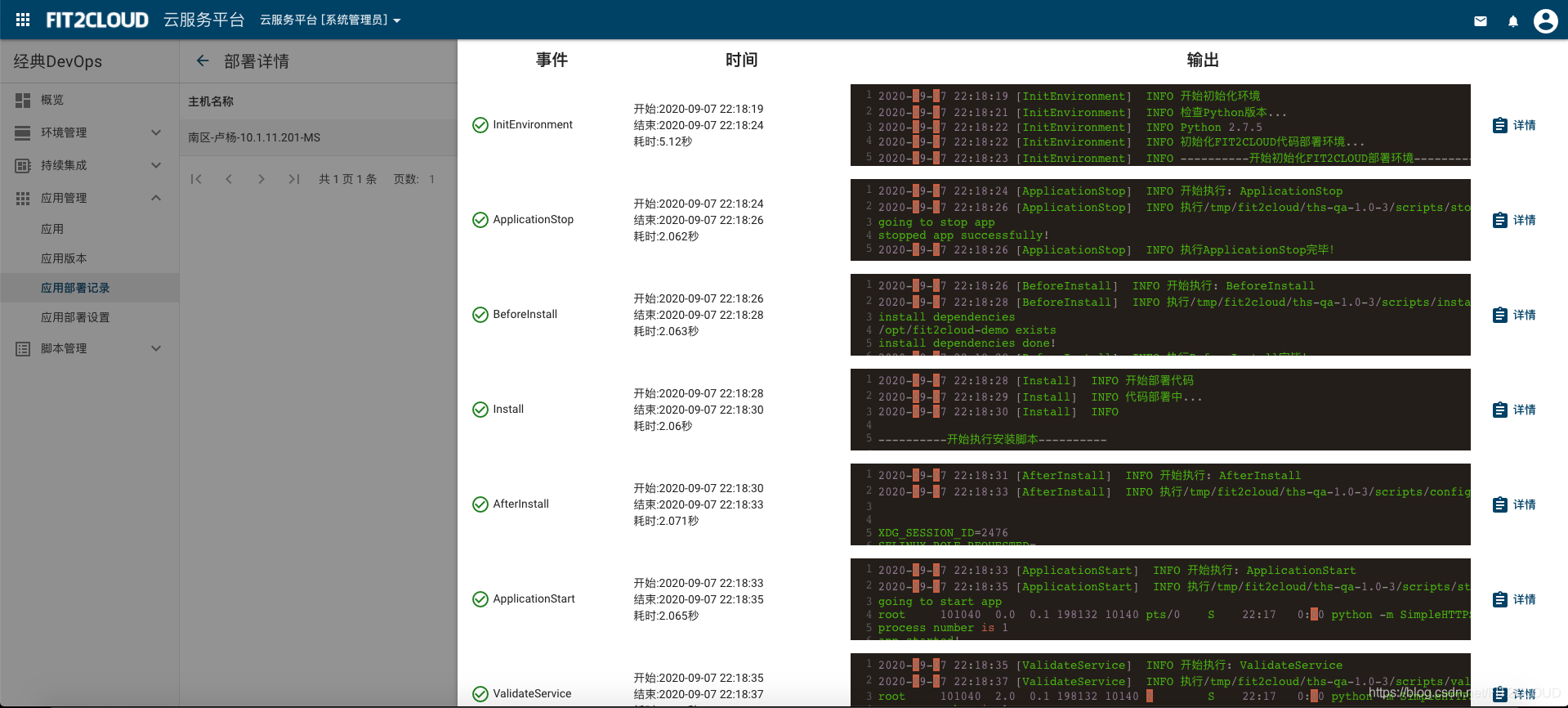The width and height of the screenshot is (1568, 708).
Task: Go to first page of host list
Action: coord(196,179)
